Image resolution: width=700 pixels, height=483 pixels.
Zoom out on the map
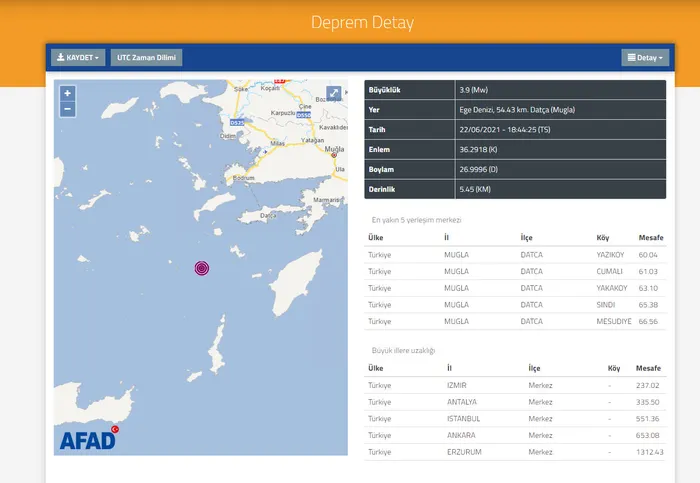pos(67,109)
